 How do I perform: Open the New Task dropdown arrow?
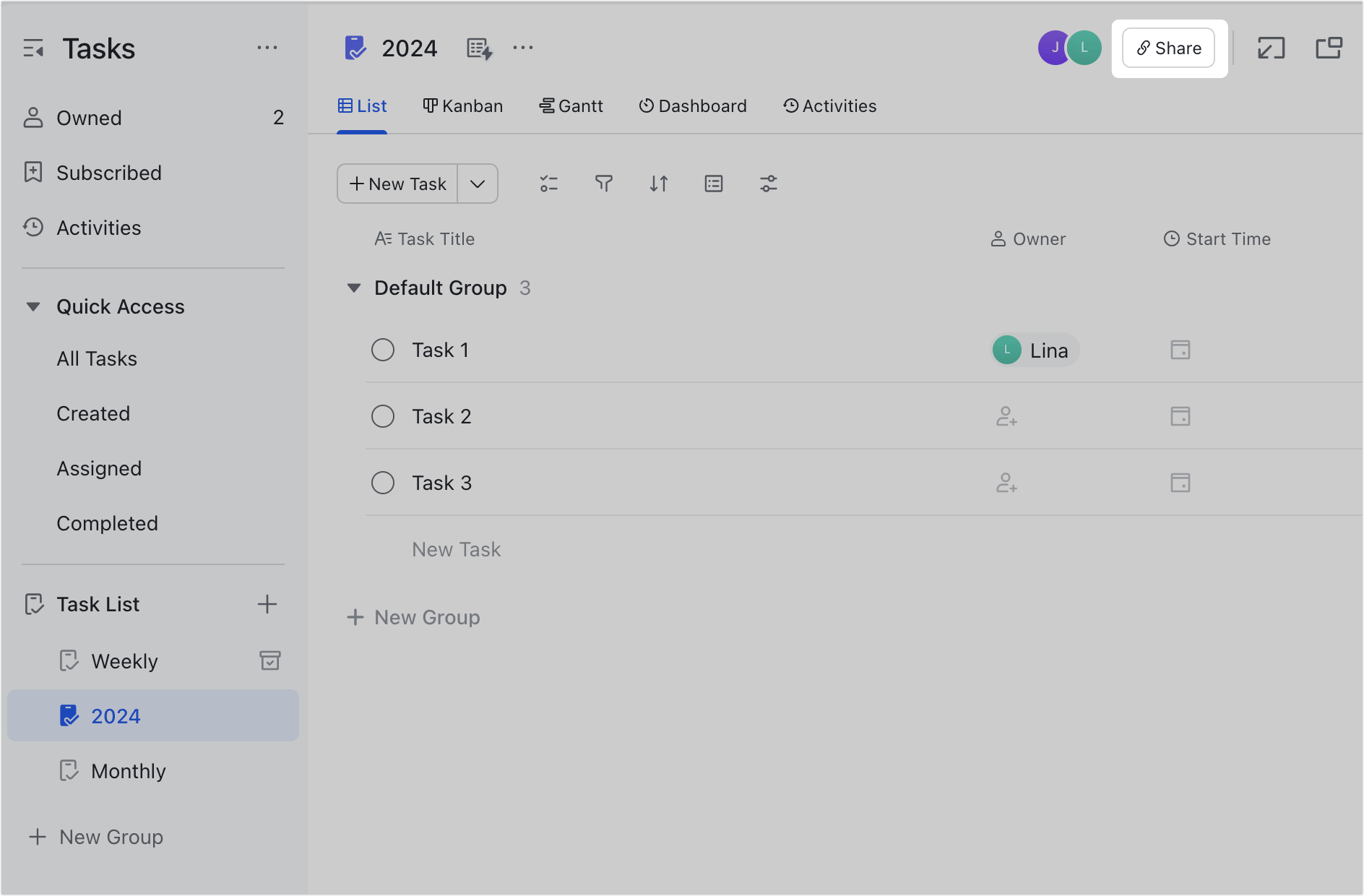tap(477, 184)
